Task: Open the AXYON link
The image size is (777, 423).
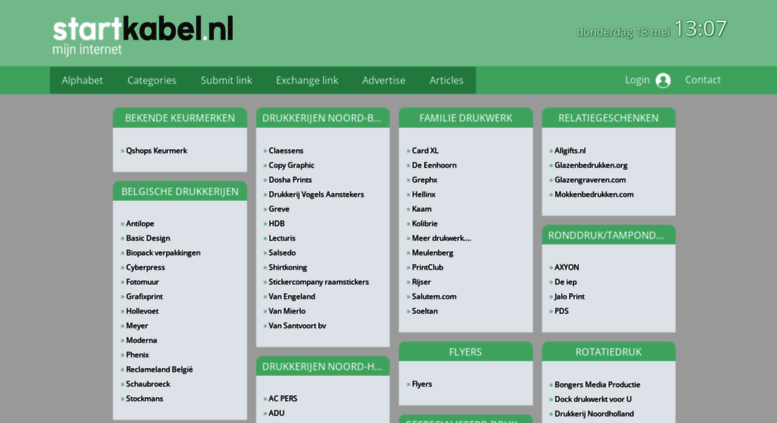Action: point(566,267)
